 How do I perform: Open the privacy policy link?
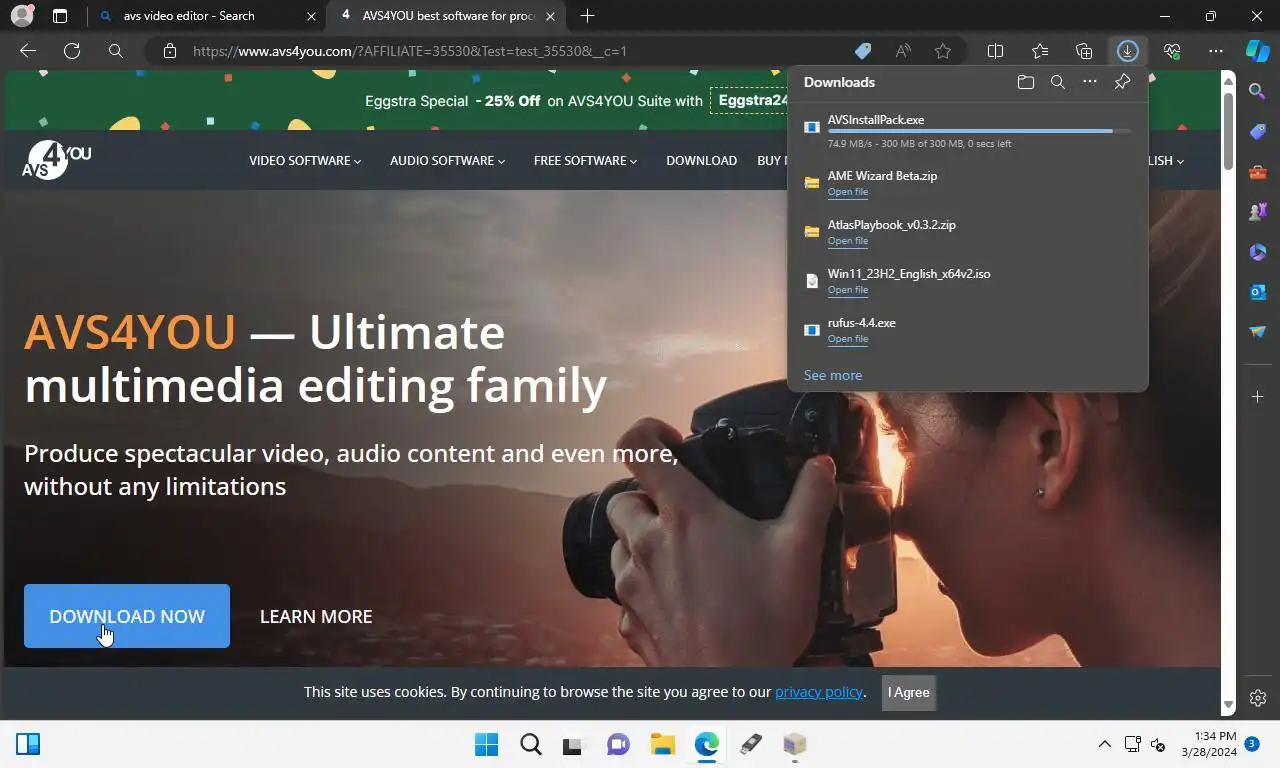click(x=818, y=692)
